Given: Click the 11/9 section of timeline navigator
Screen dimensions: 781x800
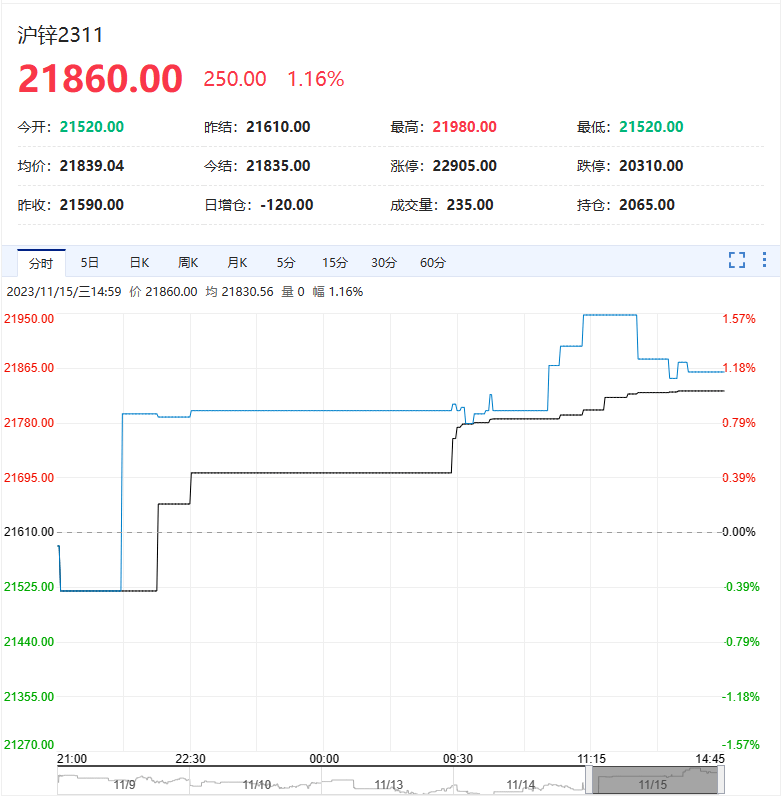Looking at the screenshot, I should 124,784.
